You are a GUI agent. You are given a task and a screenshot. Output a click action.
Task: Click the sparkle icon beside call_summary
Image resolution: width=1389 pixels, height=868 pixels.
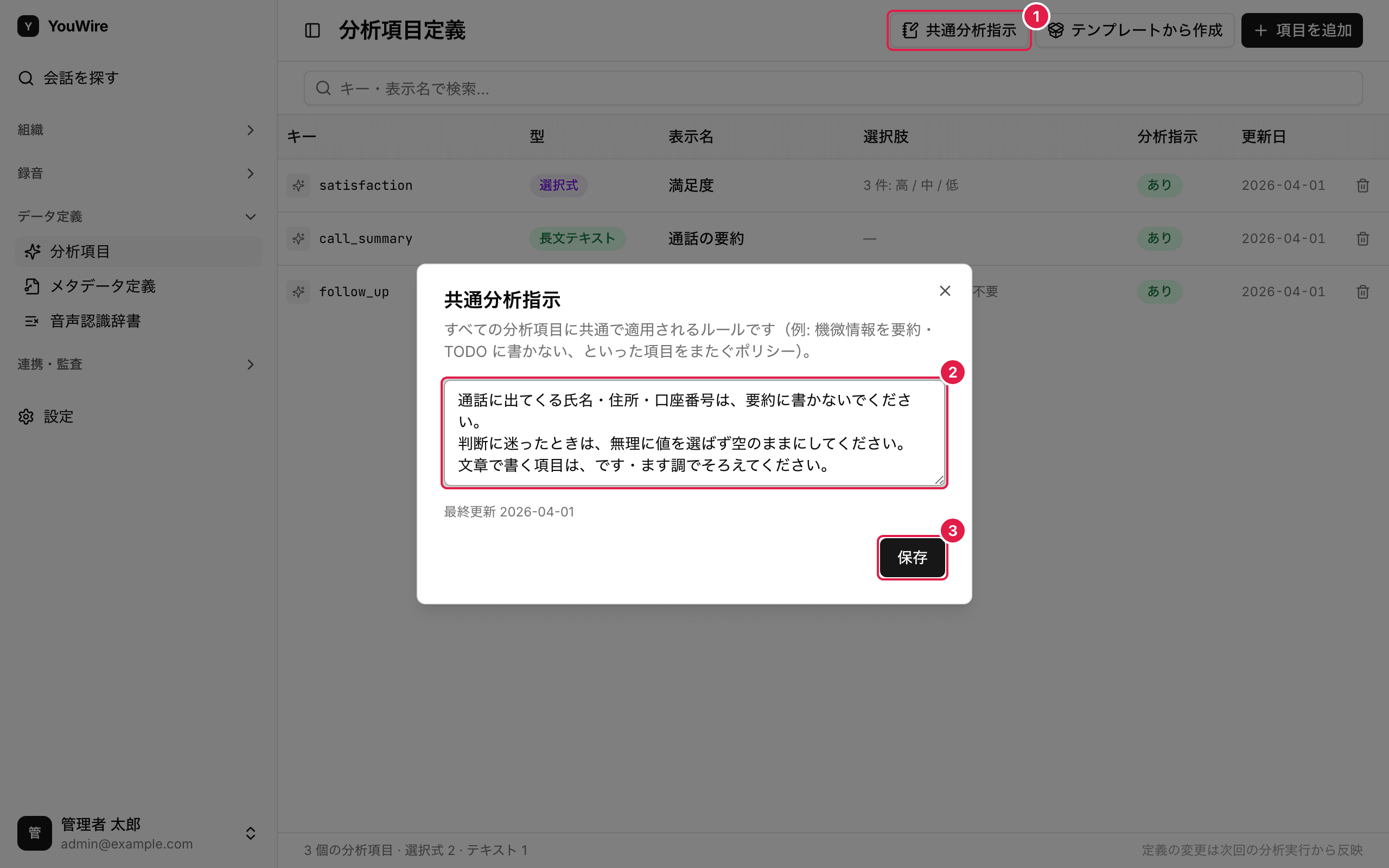coord(298,239)
